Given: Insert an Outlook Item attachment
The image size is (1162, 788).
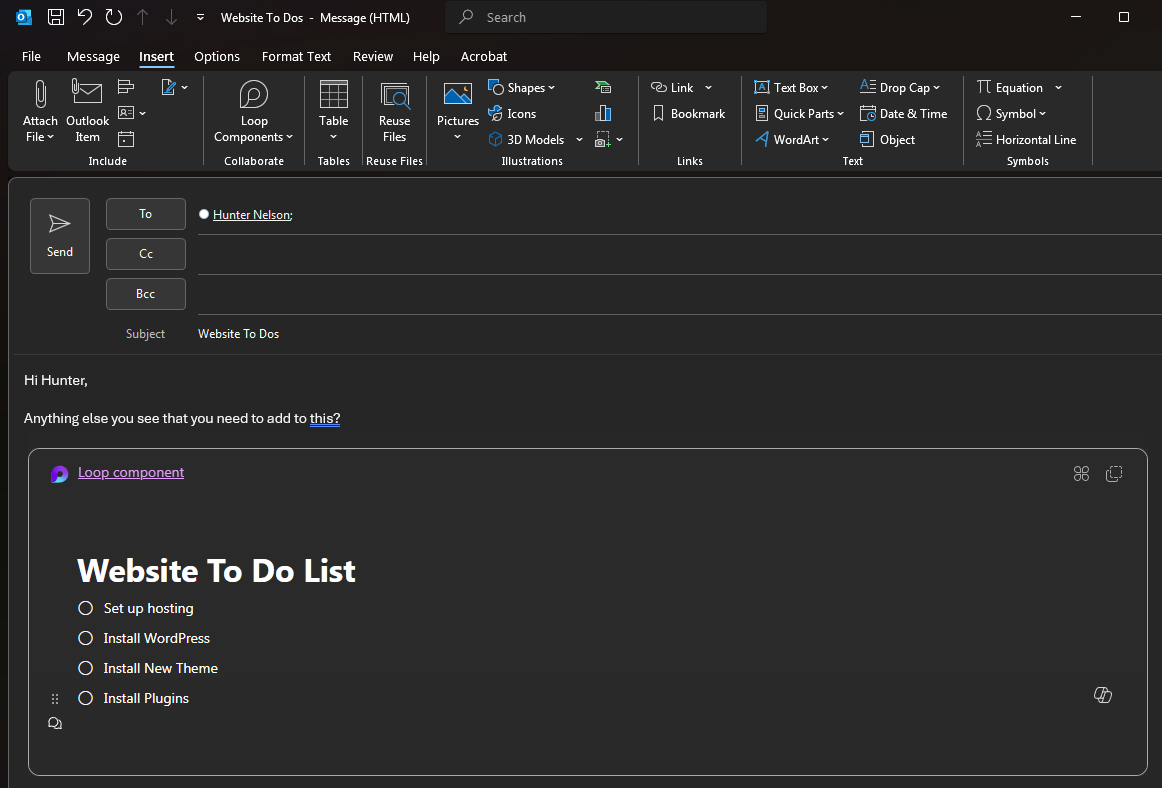Looking at the screenshot, I should (x=87, y=112).
